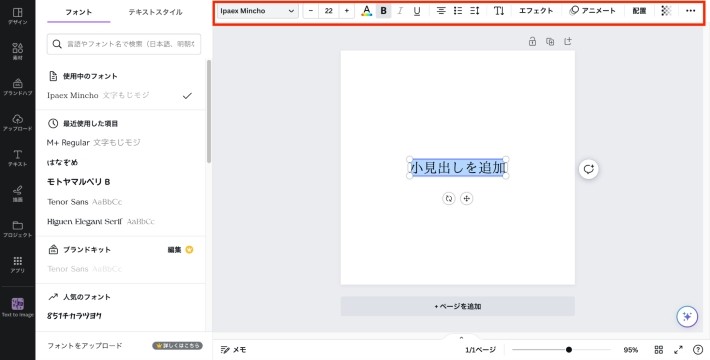Viewport: 710px width, 360px height.
Task: Open the メモ notes panel
Action: tap(233, 350)
